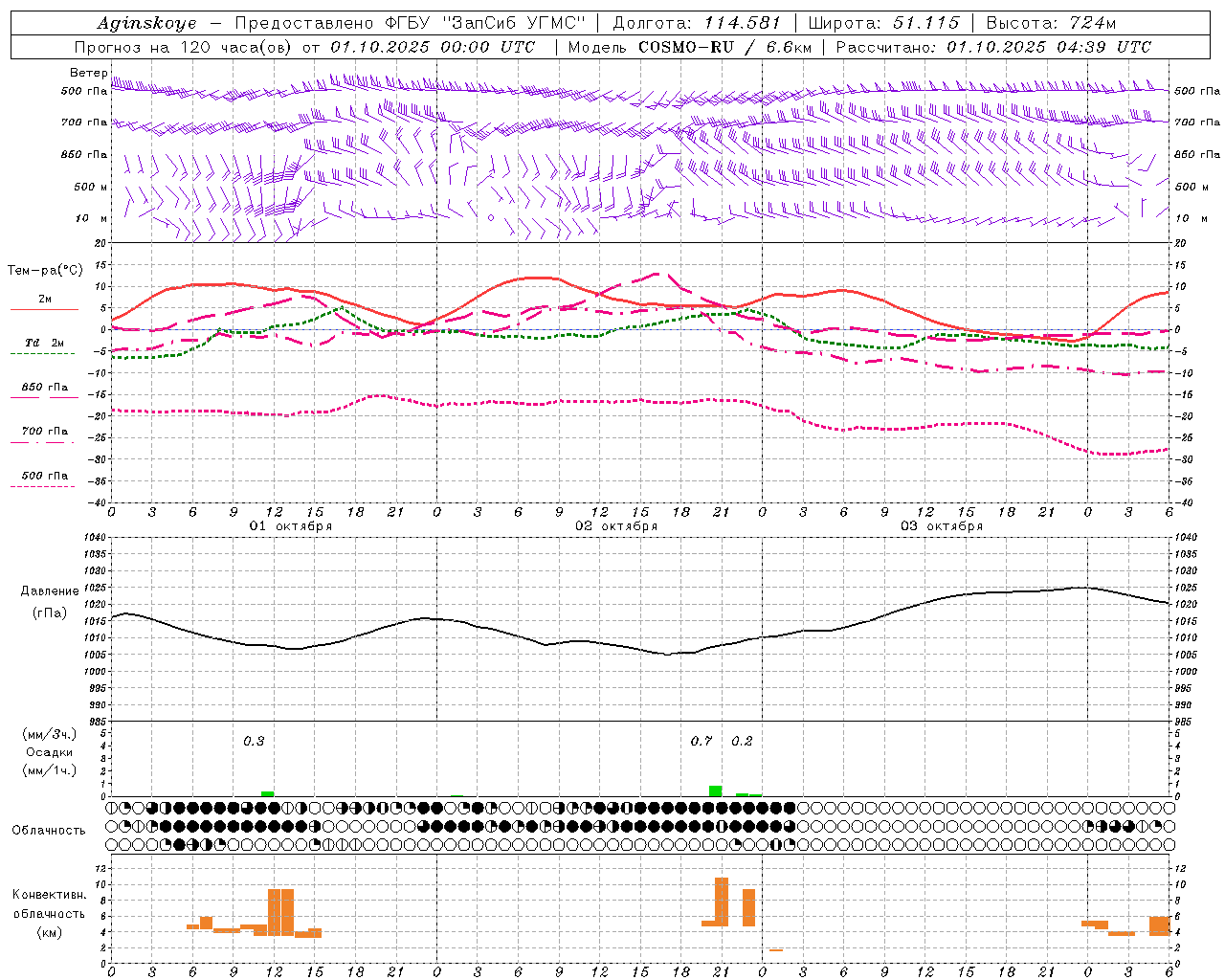This screenshot has height=980, width=1225.
Task: Click the (мм/3ч.) precipitation unit label
Action: click(50, 734)
